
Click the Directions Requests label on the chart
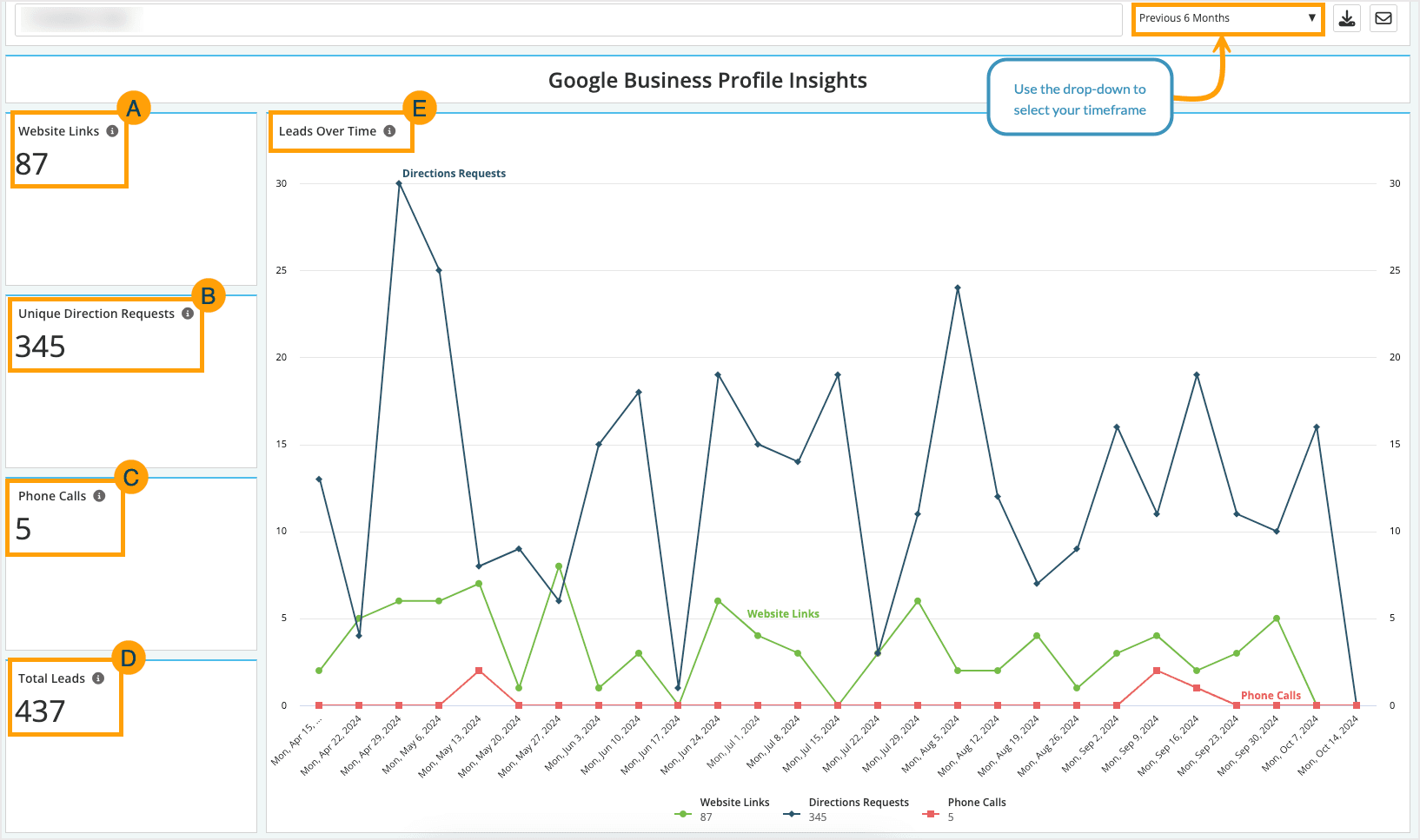454,173
